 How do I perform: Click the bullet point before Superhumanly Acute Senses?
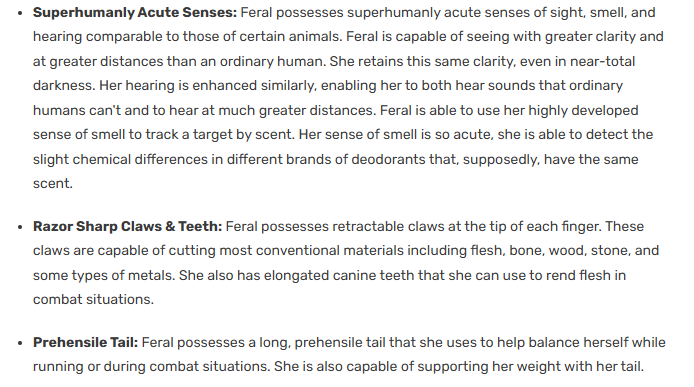pyautogui.click(x=20, y=13)
